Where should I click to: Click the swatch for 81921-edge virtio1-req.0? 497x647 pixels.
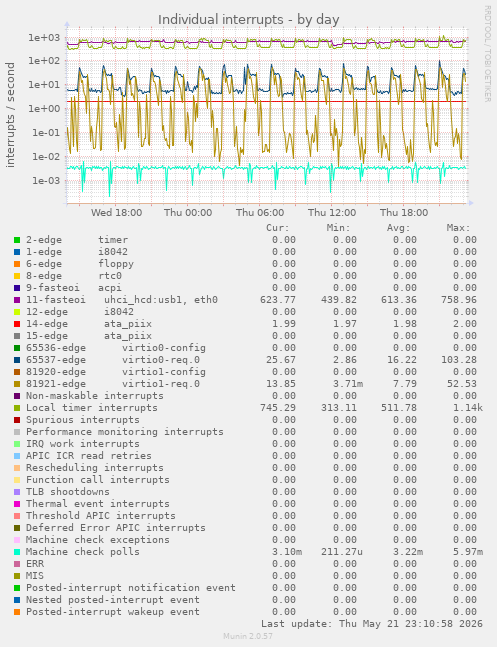point(17,384)
